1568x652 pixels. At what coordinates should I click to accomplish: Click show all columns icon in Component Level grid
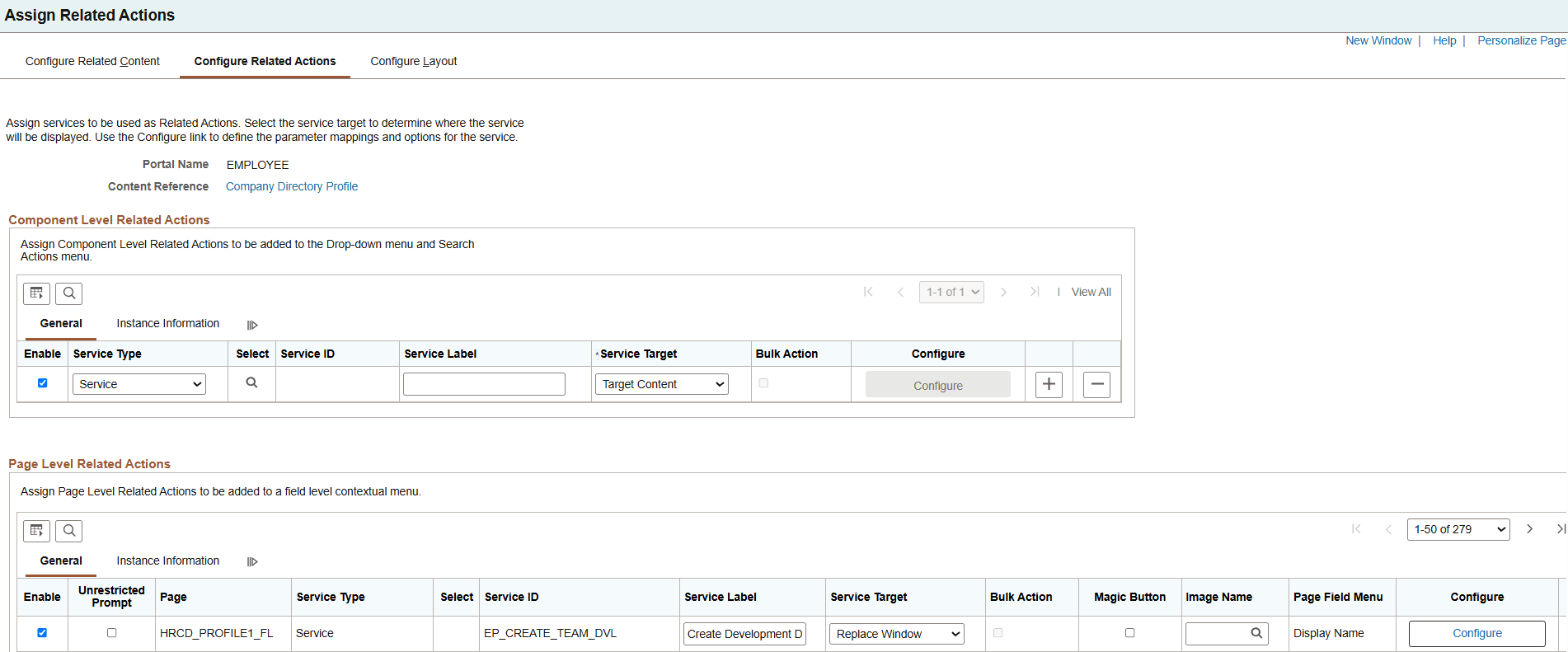click(252, 325)
